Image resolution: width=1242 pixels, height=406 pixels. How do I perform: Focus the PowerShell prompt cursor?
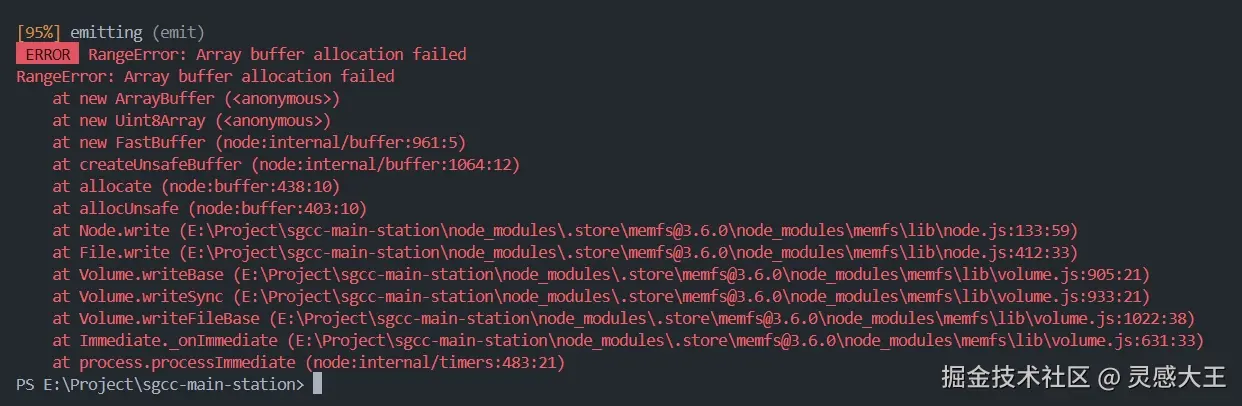[x=317, y=384]
